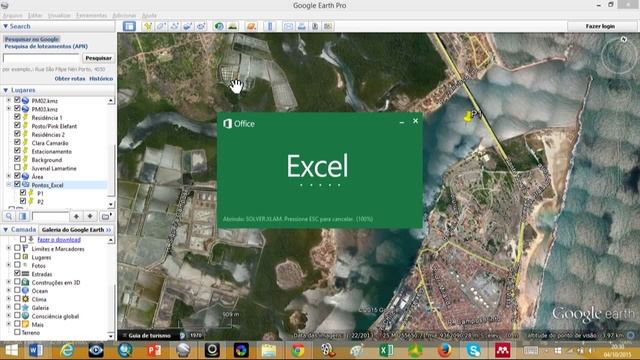Screen dimensions: 640x360
Task: Click the Fazer o download link
Action: tap(59, 240)
